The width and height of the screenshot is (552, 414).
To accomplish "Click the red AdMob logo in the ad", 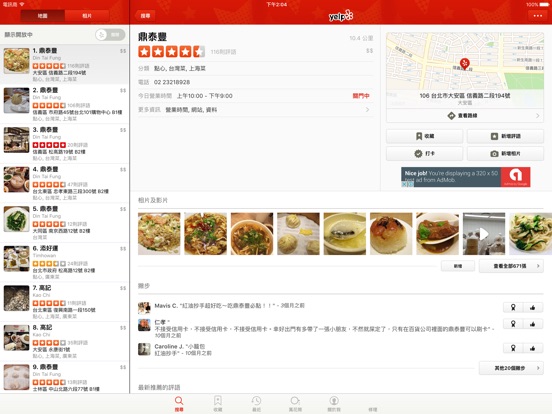I will click(515, 177).
